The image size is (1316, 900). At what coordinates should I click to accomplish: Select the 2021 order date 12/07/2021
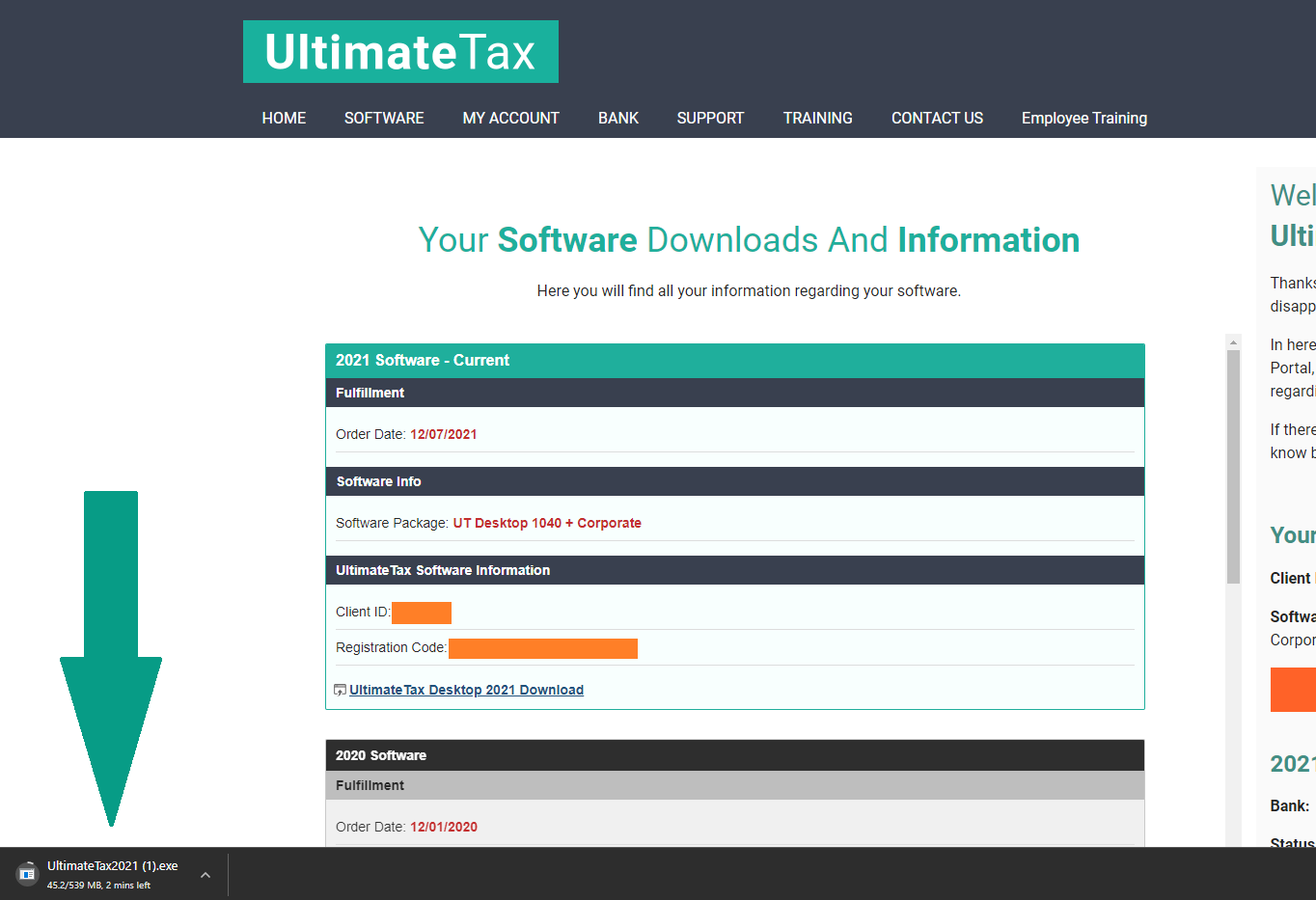pyautogui.click(x=444, y=434)
